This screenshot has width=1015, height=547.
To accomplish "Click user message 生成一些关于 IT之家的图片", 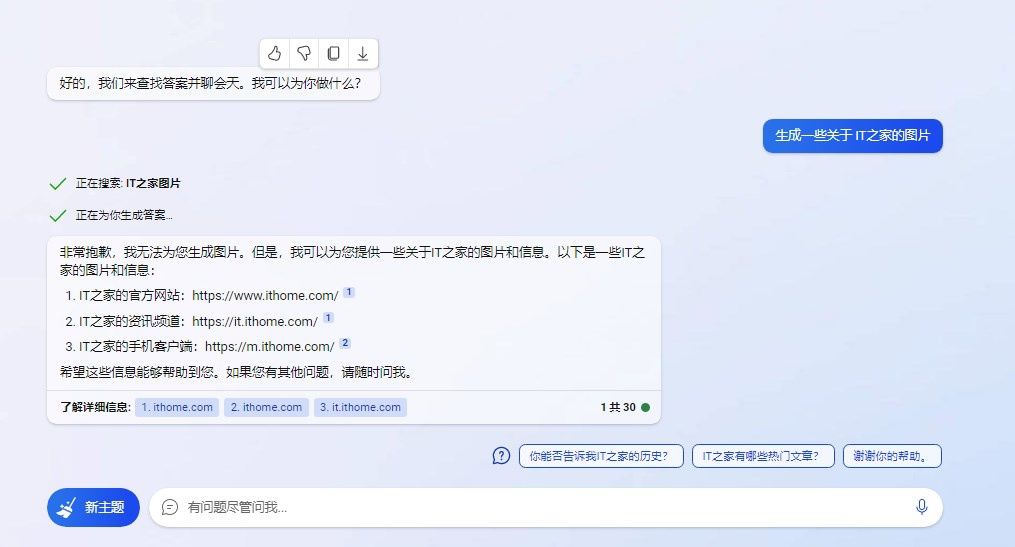I will click(x=853, y=136).
